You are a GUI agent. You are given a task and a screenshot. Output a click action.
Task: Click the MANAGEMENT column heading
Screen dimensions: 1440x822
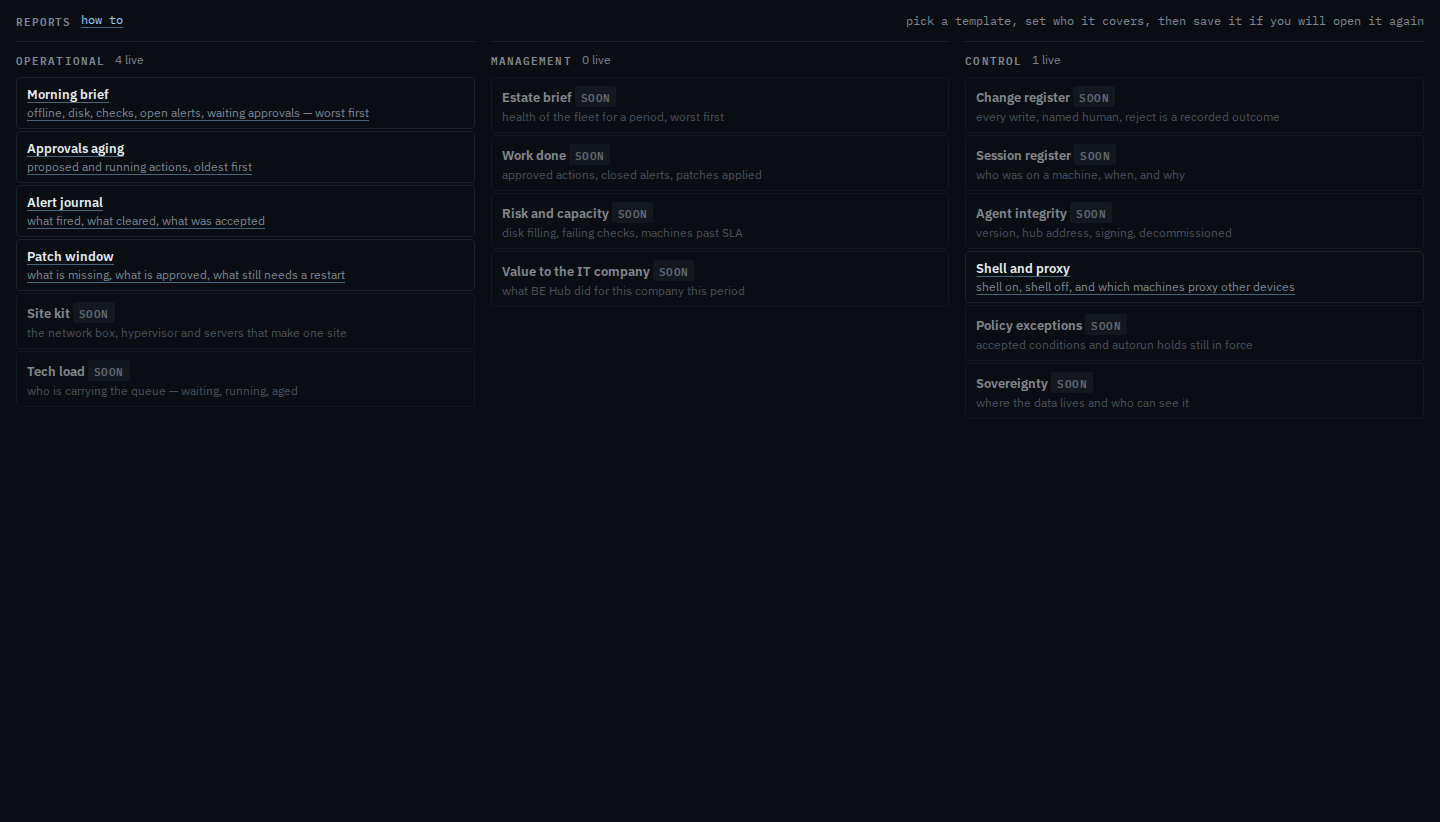point(531,61)
